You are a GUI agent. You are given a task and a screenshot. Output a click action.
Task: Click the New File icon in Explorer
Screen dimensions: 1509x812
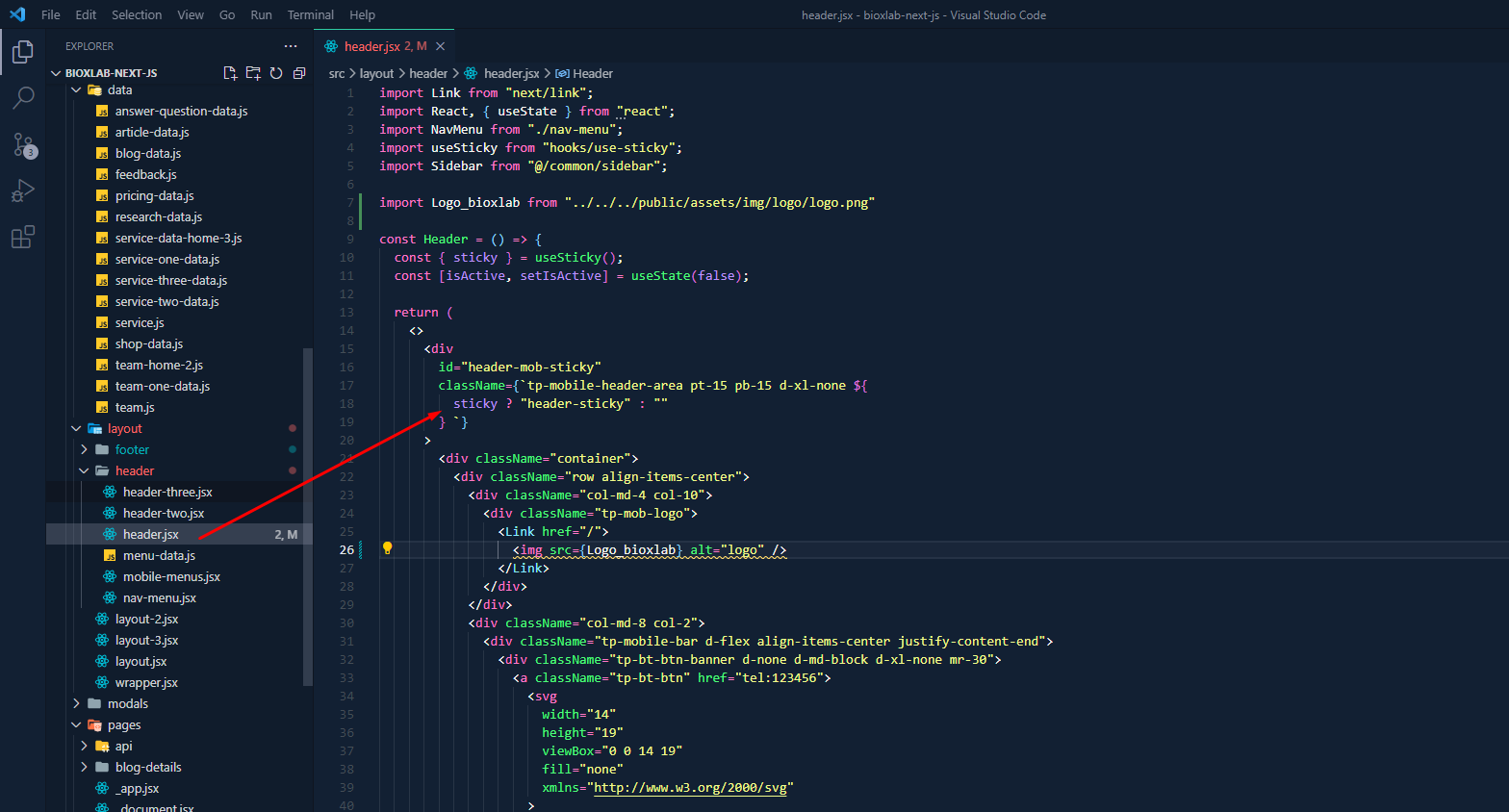[x=230, y=73]
